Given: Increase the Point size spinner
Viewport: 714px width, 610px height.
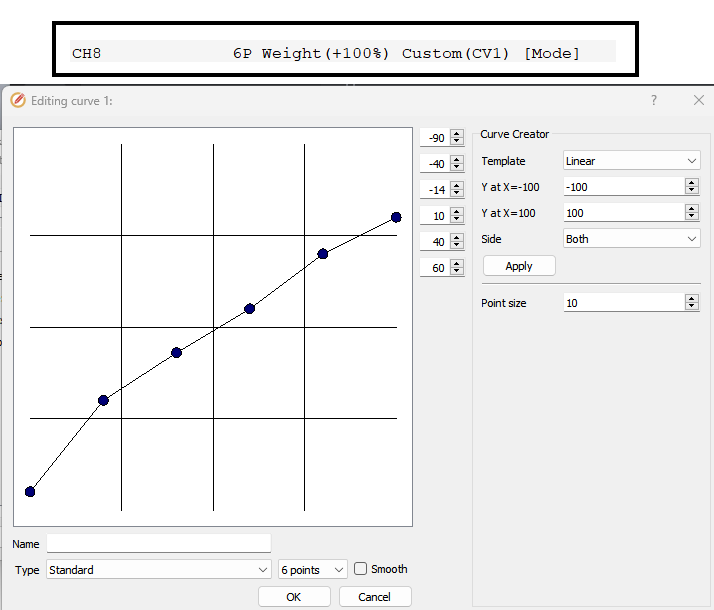Looking at the screenshot, I should [691, 299].
